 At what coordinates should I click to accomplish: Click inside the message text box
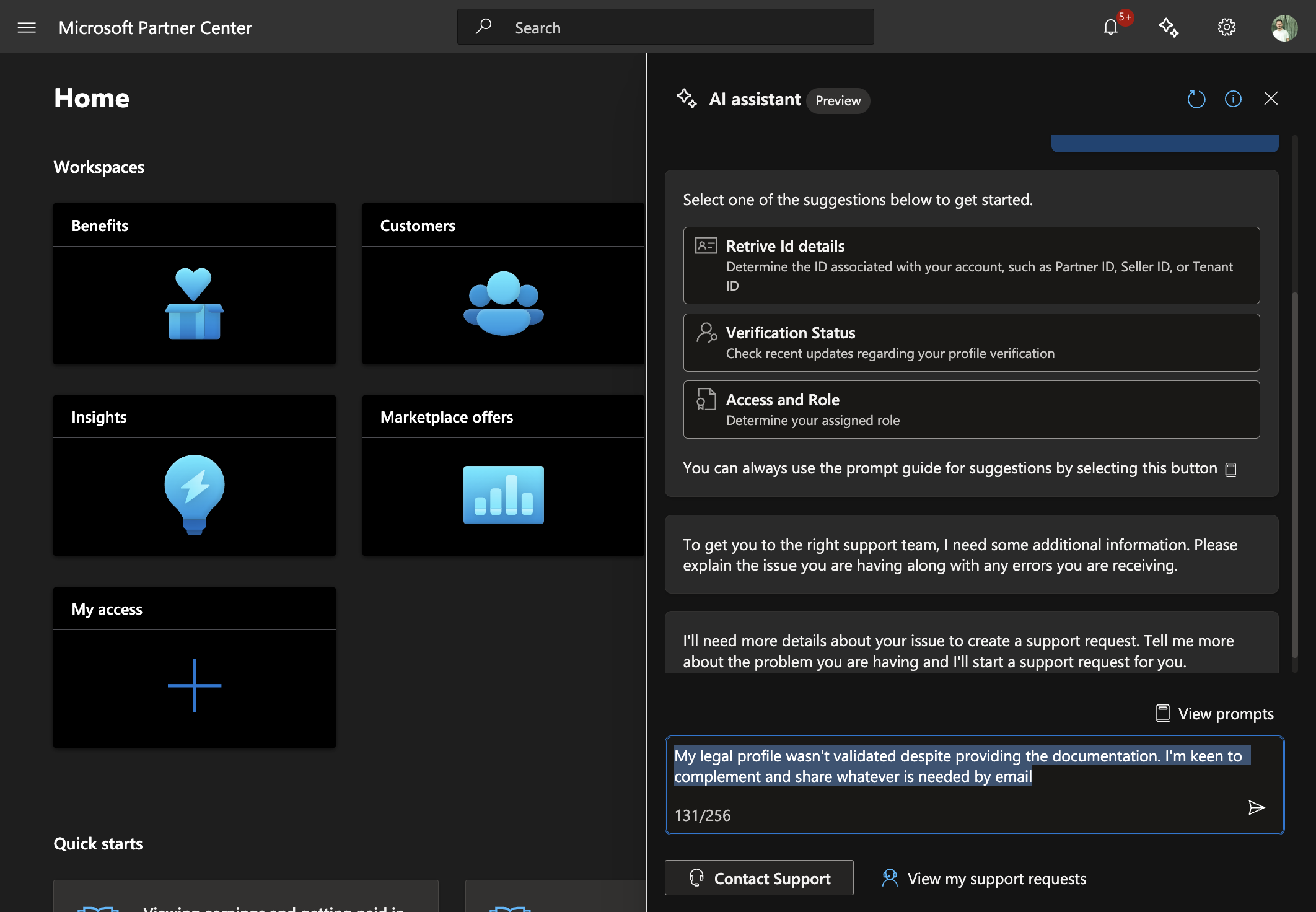coord(975,785)
